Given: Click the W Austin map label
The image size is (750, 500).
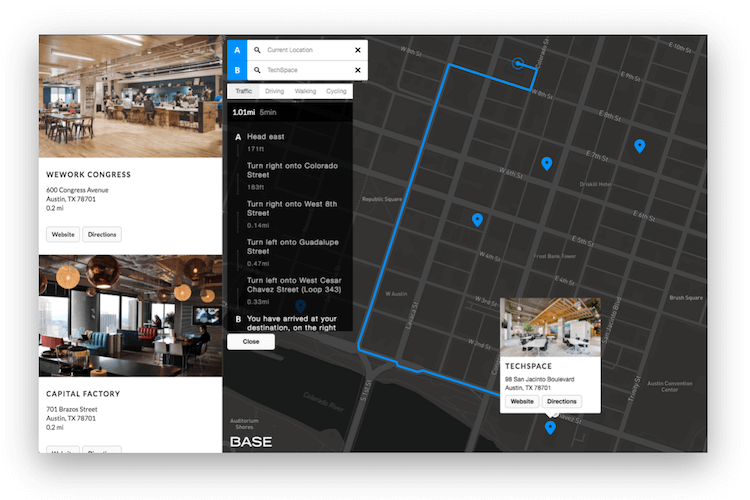Looking at the screenshot, I should pos(396,294).
